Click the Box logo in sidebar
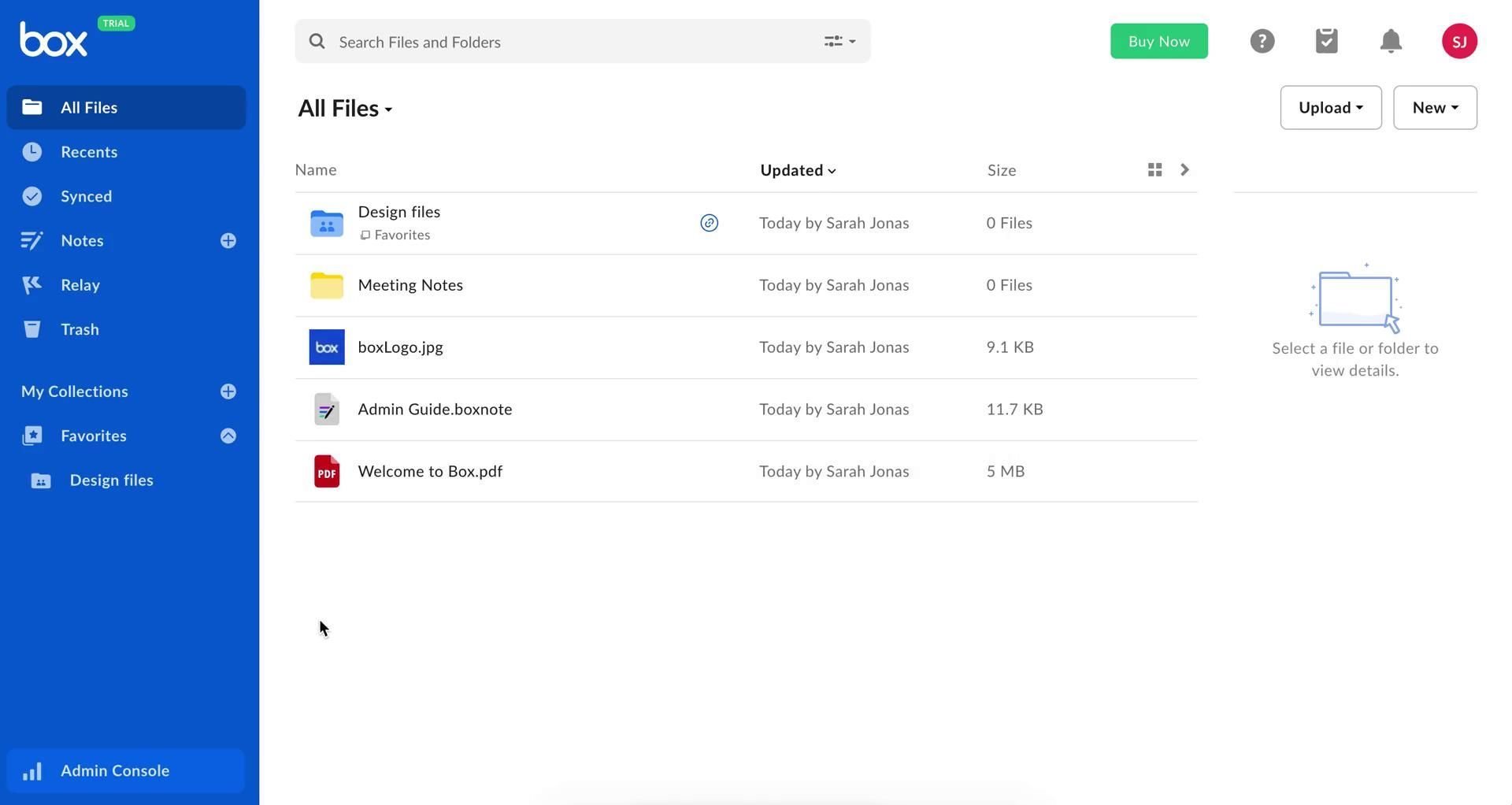The width and height of the screenshot is (1512, 805). (54, 39)
